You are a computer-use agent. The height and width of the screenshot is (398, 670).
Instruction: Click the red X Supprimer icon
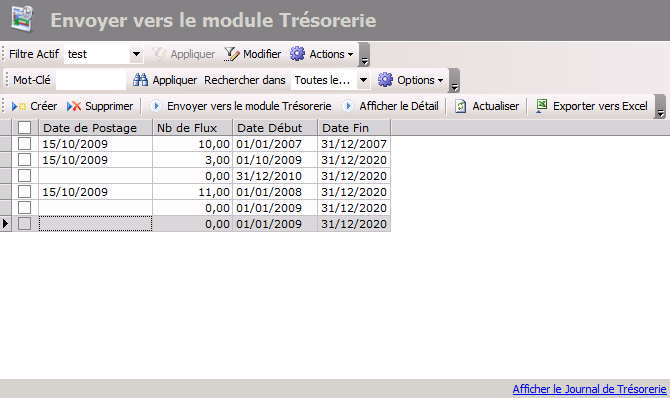click(74, 106)
